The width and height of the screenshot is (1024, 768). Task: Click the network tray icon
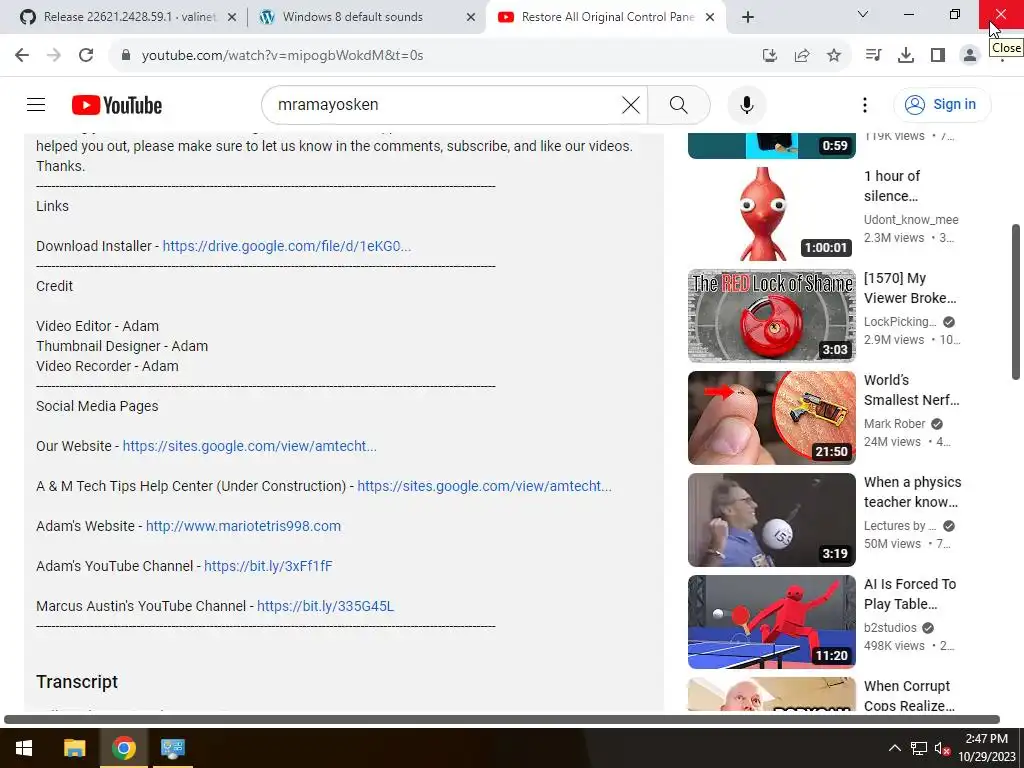coord(918,748)
